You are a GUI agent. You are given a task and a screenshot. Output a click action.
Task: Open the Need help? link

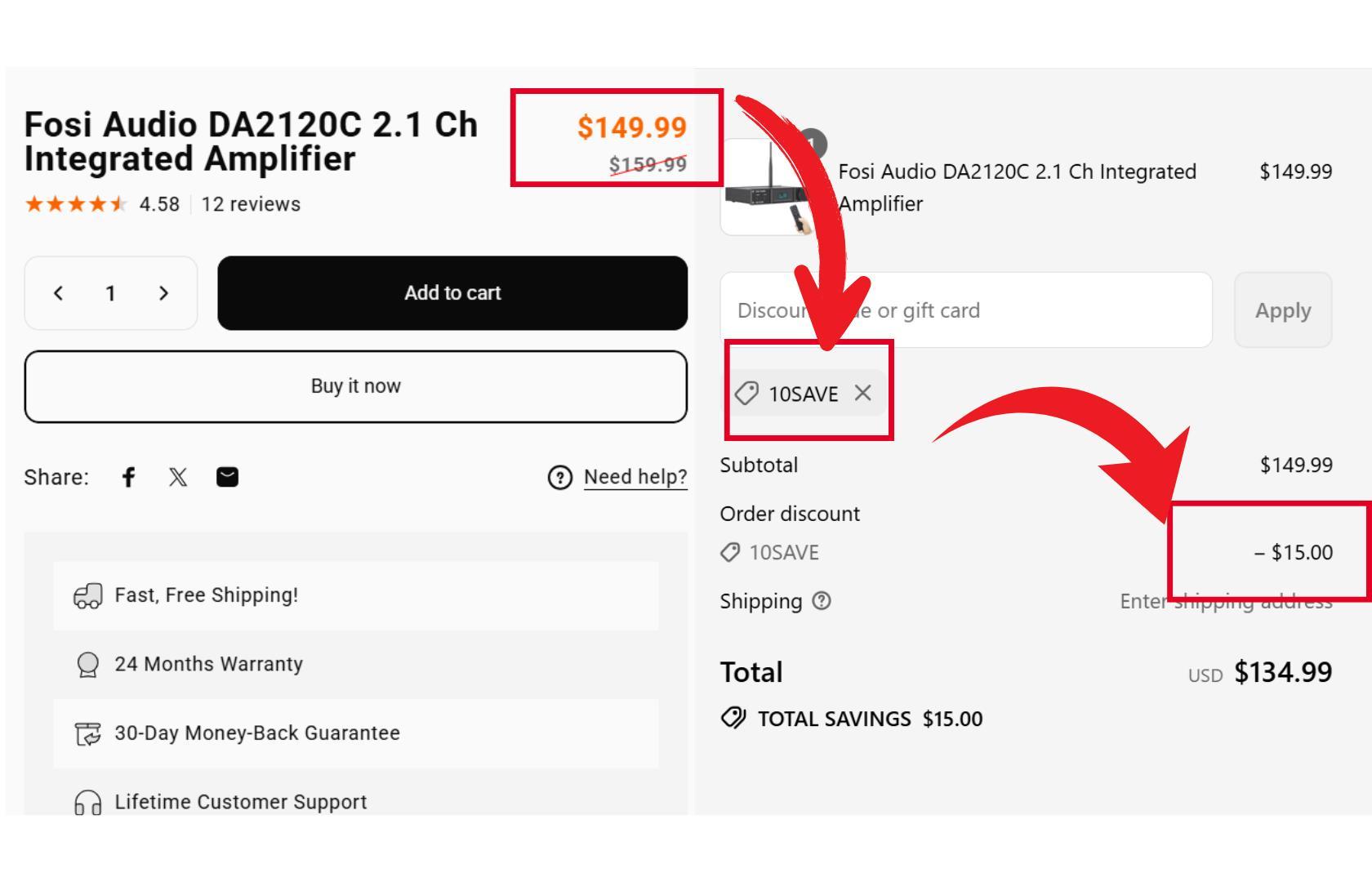[x=635, y=477]
